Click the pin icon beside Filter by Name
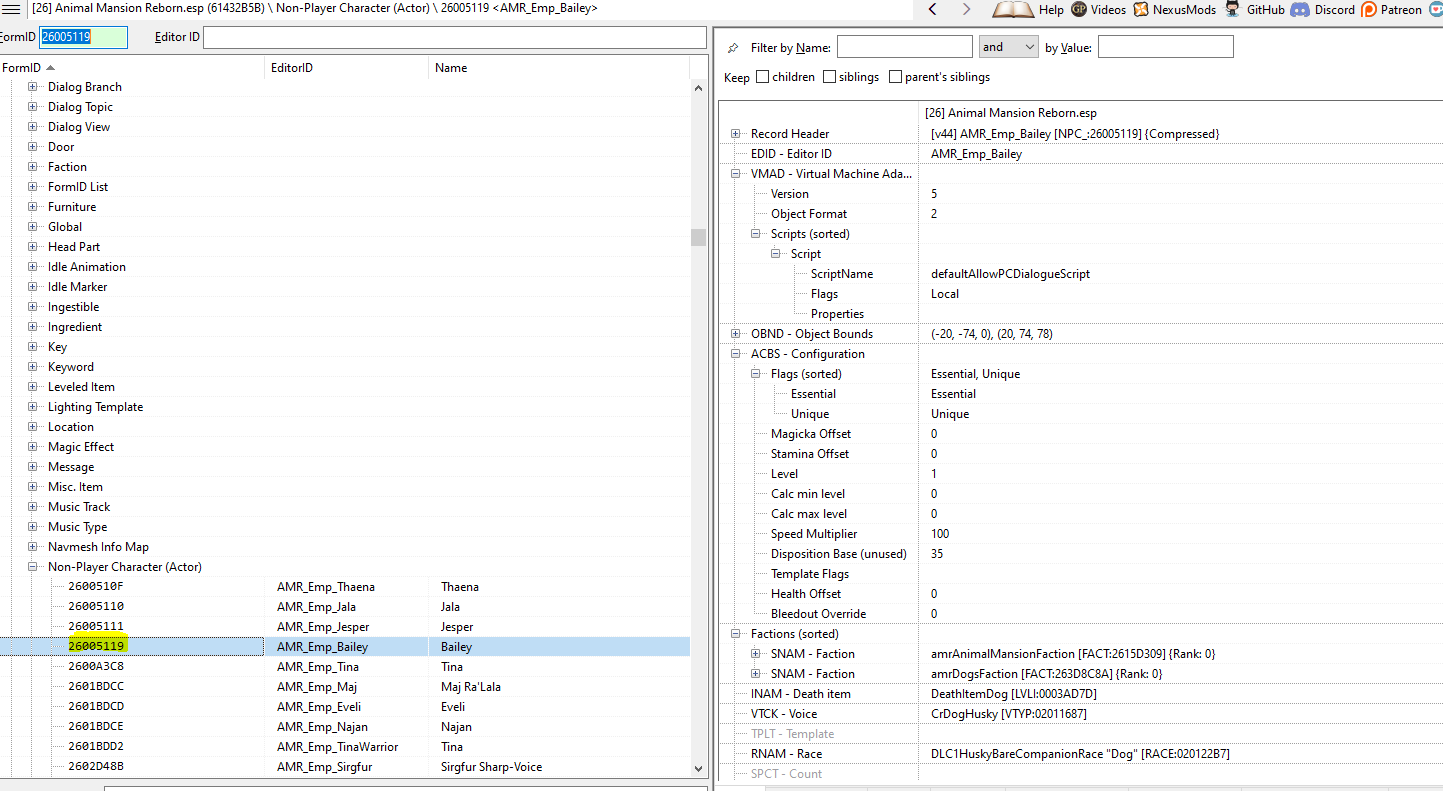The height and width of the screenshot is (791, 1443). pyautogui.click(x=733, y=47)
